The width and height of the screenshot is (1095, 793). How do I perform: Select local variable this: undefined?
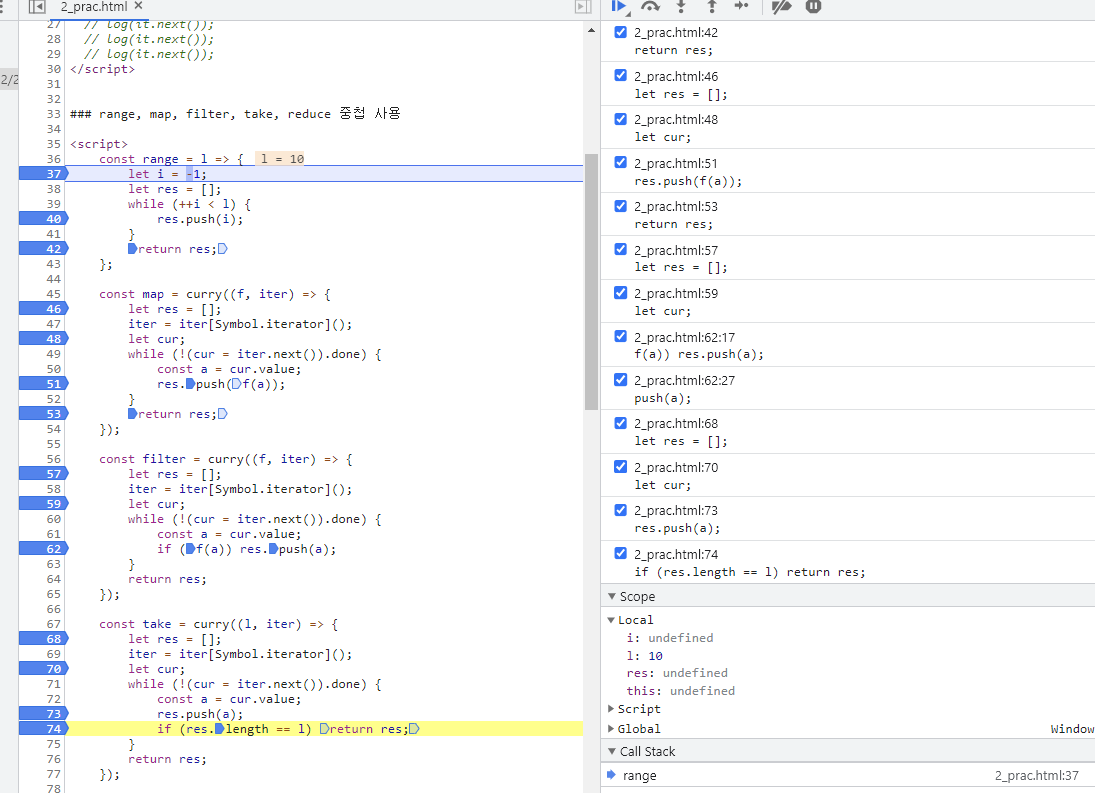(680, 691)
